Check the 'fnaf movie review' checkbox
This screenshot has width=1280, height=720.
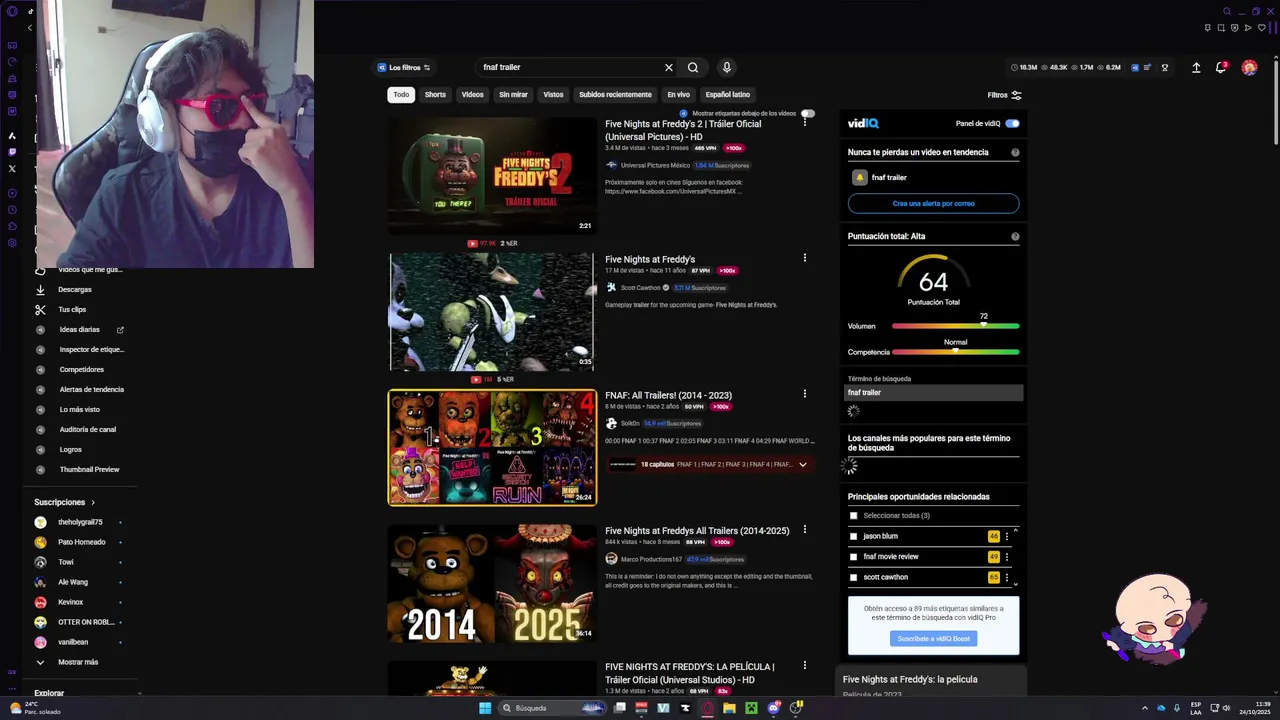pos(853,557)
